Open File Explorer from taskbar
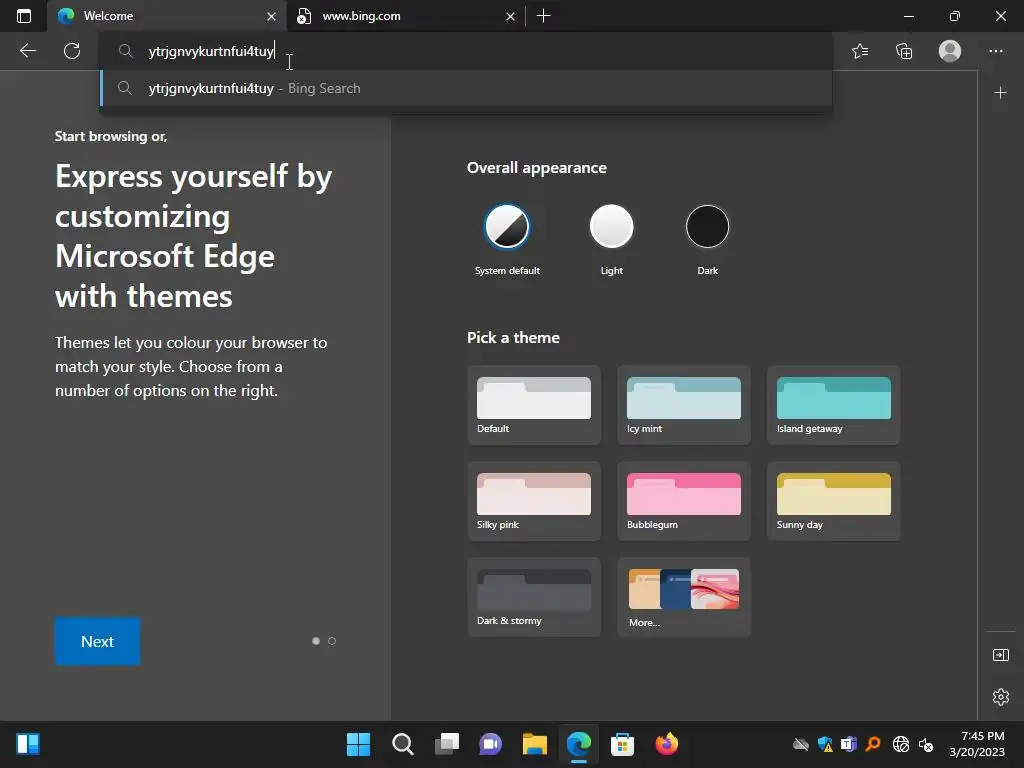Screen dimensions: 1024x768 point(534,744)
